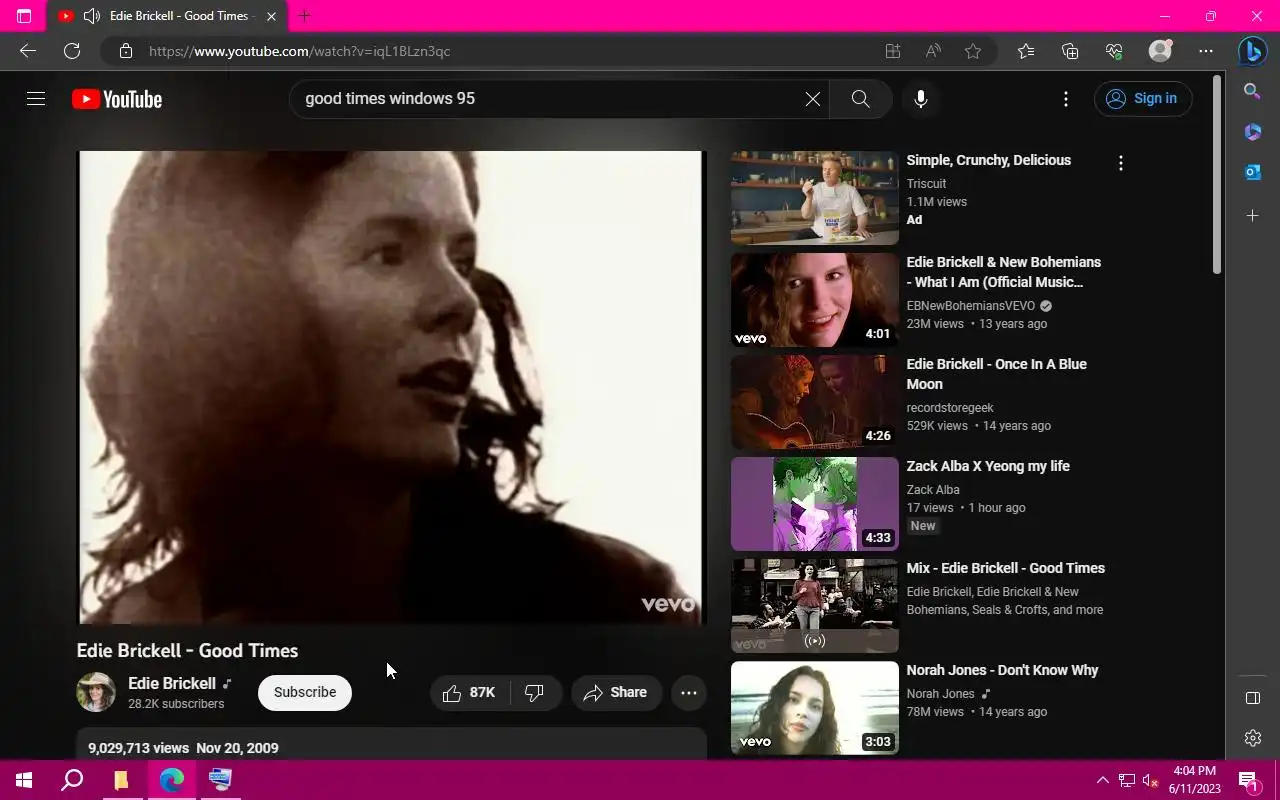Toggle the Edge sidebar visibility button
Viewport: 1280px width, 800px height.
(1252, 698)
